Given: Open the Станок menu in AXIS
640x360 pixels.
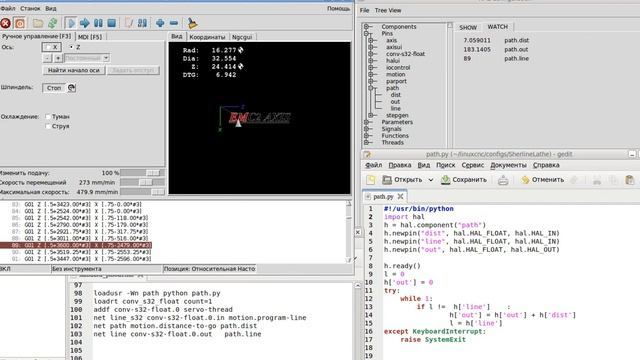Looking at the screenshot, I should pos(30,8).
